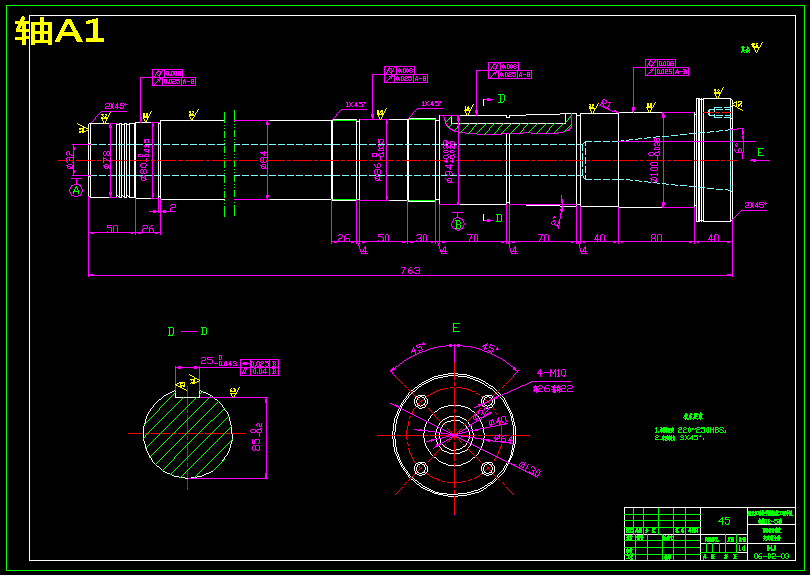The width and height of the screenshot is (810, 575).
Task: Click the left 45° angle dimension in view E
Action: tap(417, 348)
